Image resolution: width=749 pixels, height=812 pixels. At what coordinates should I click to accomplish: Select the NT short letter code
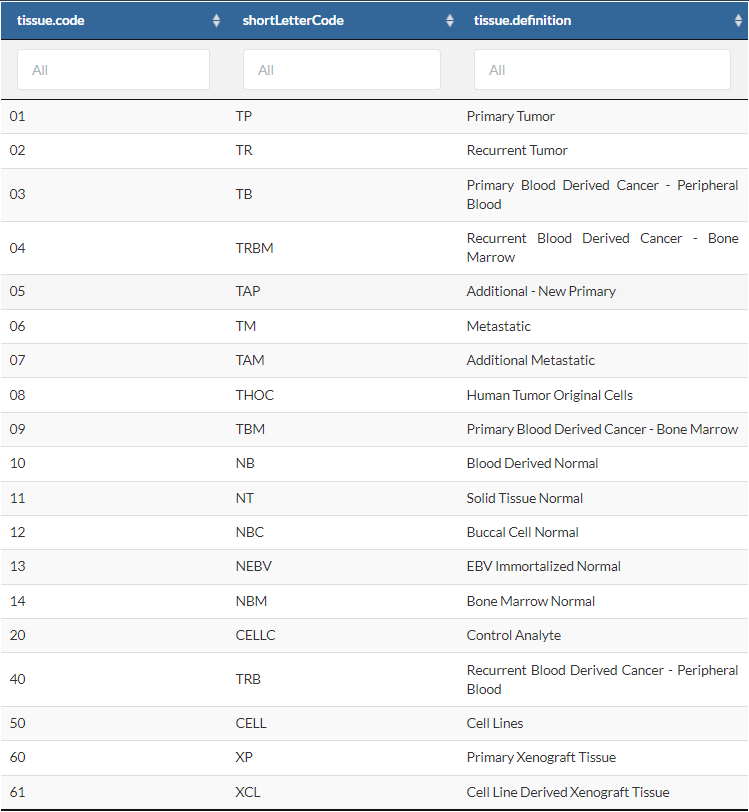244,499
